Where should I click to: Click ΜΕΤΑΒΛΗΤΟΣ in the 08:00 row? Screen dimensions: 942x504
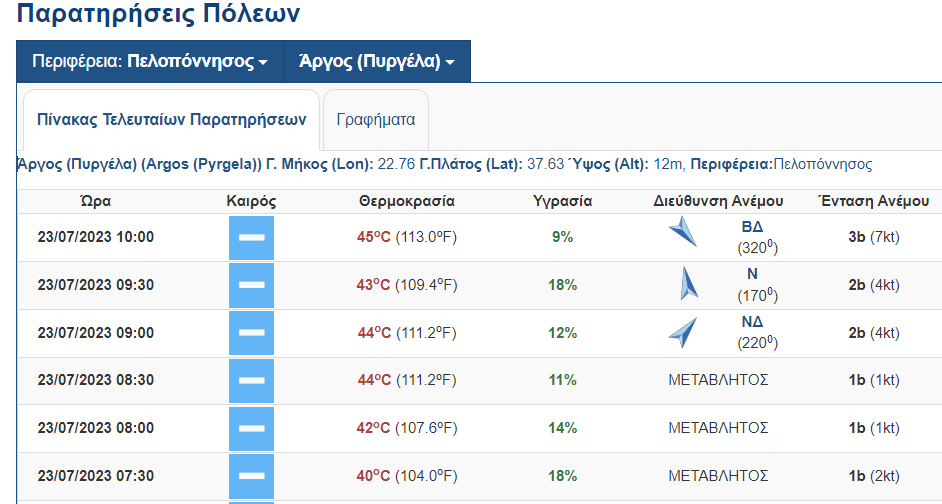tap(719, 428)
